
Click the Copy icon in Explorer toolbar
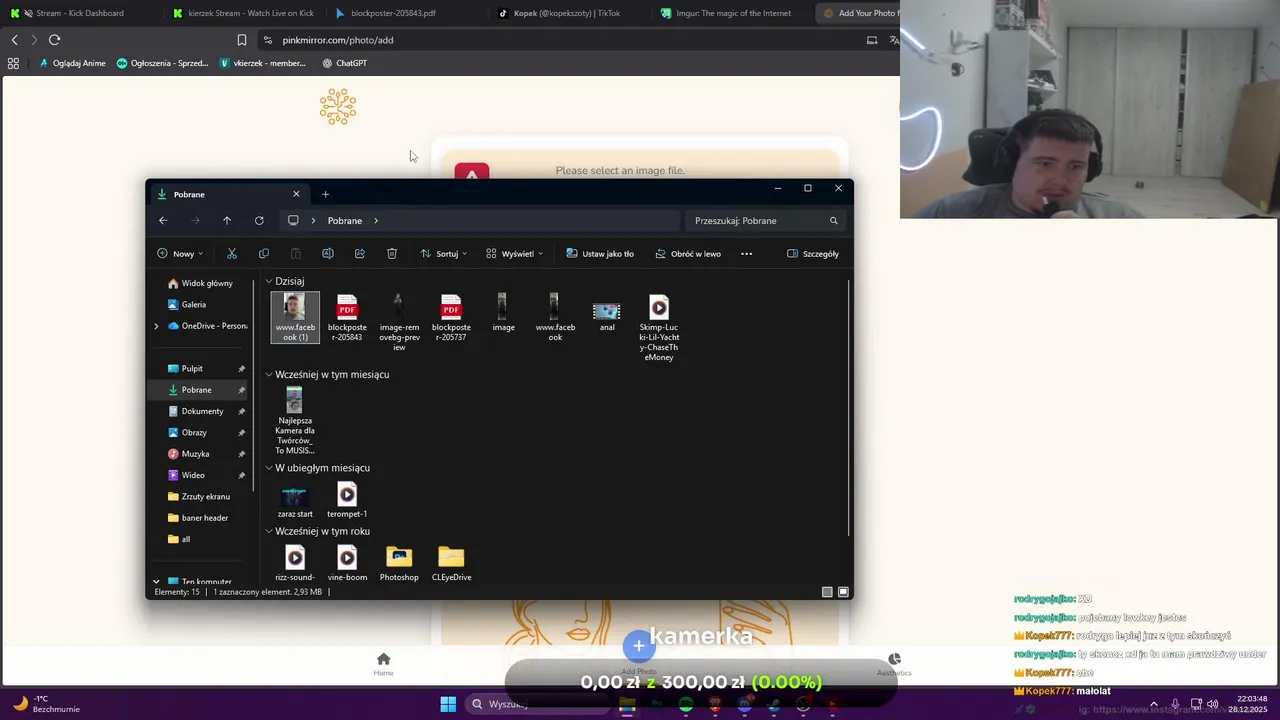[x=264, y=254]
